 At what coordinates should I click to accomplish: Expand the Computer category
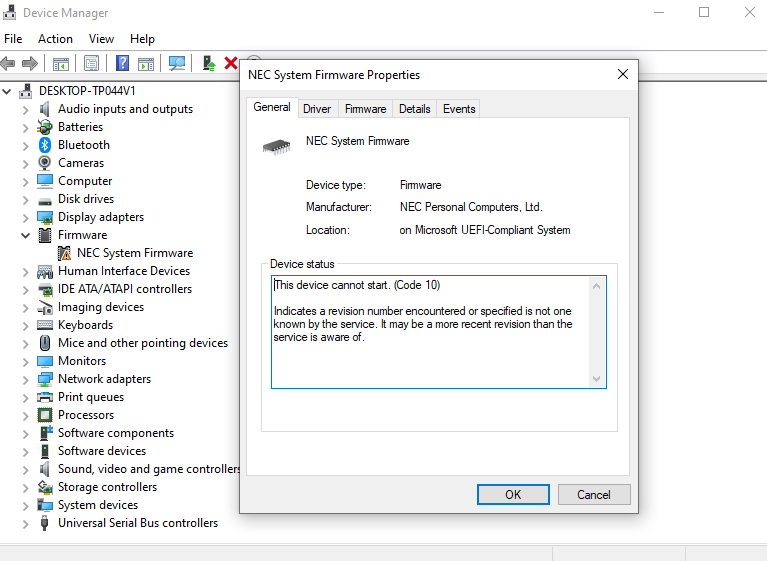coord(25,182)
